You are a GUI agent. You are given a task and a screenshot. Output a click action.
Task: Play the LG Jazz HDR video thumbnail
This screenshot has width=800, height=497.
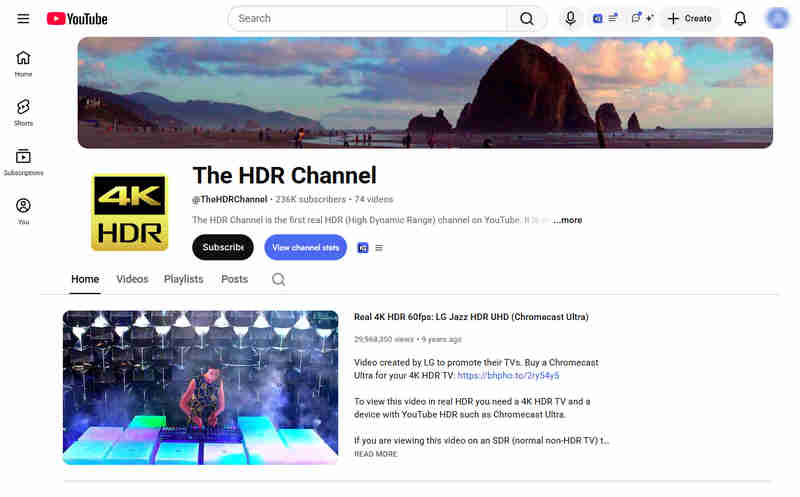tap(201, 387)
